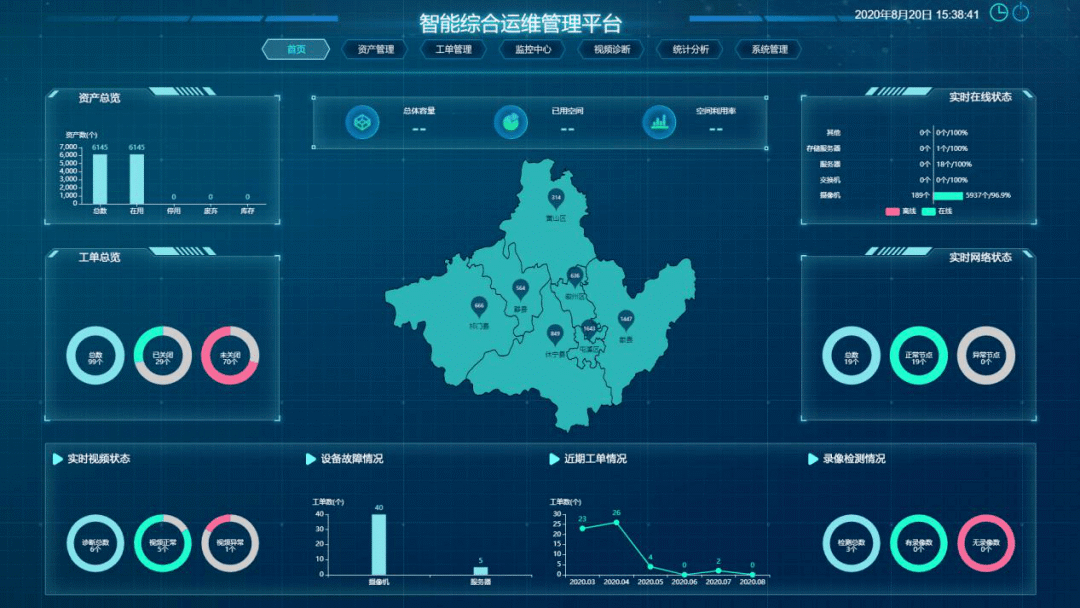Click the 无录像数 0个 ring chart

986,543
